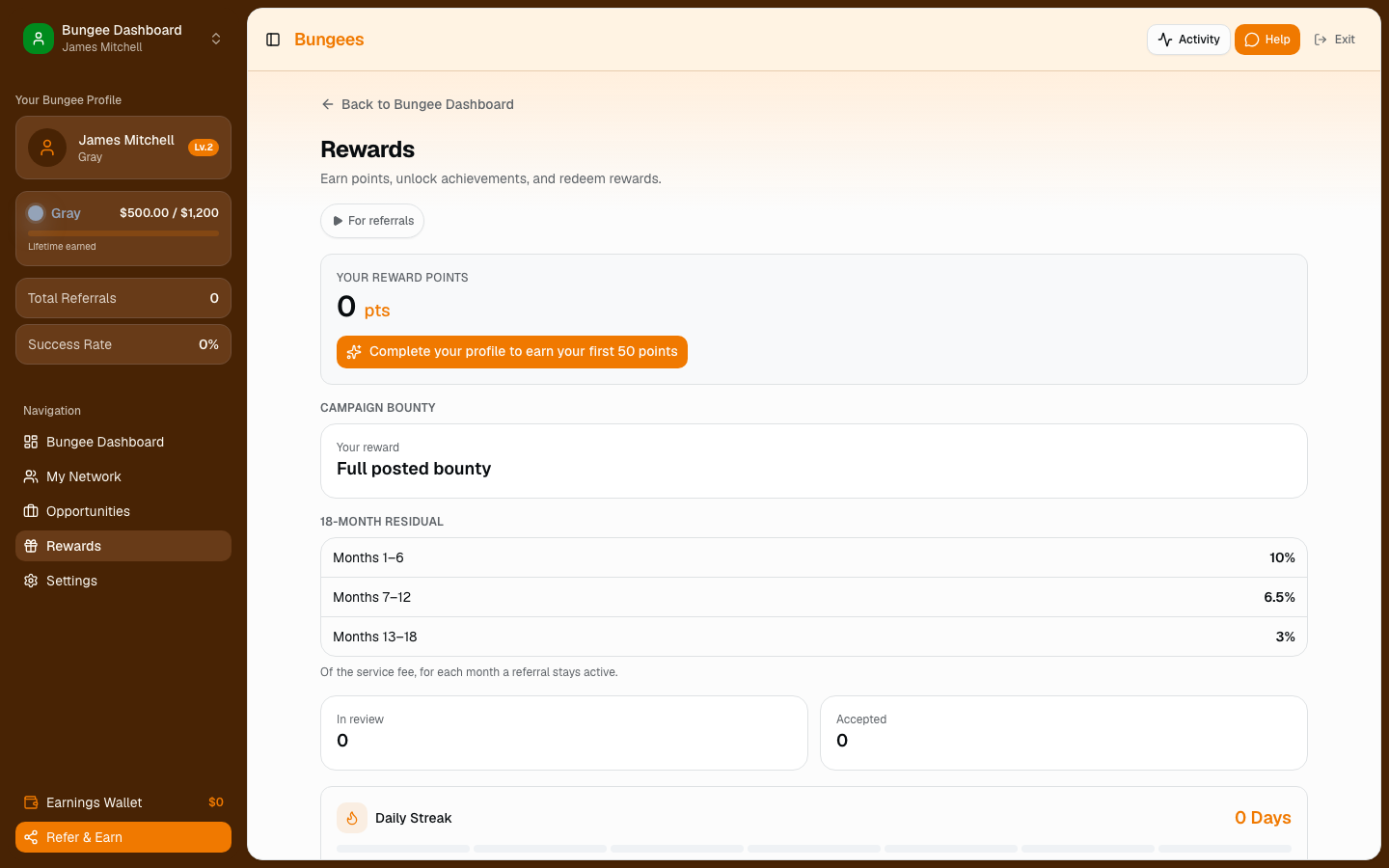Click the Earnings Wallet icon
The image size is (1389, 868).
click(x=31, y=802)
